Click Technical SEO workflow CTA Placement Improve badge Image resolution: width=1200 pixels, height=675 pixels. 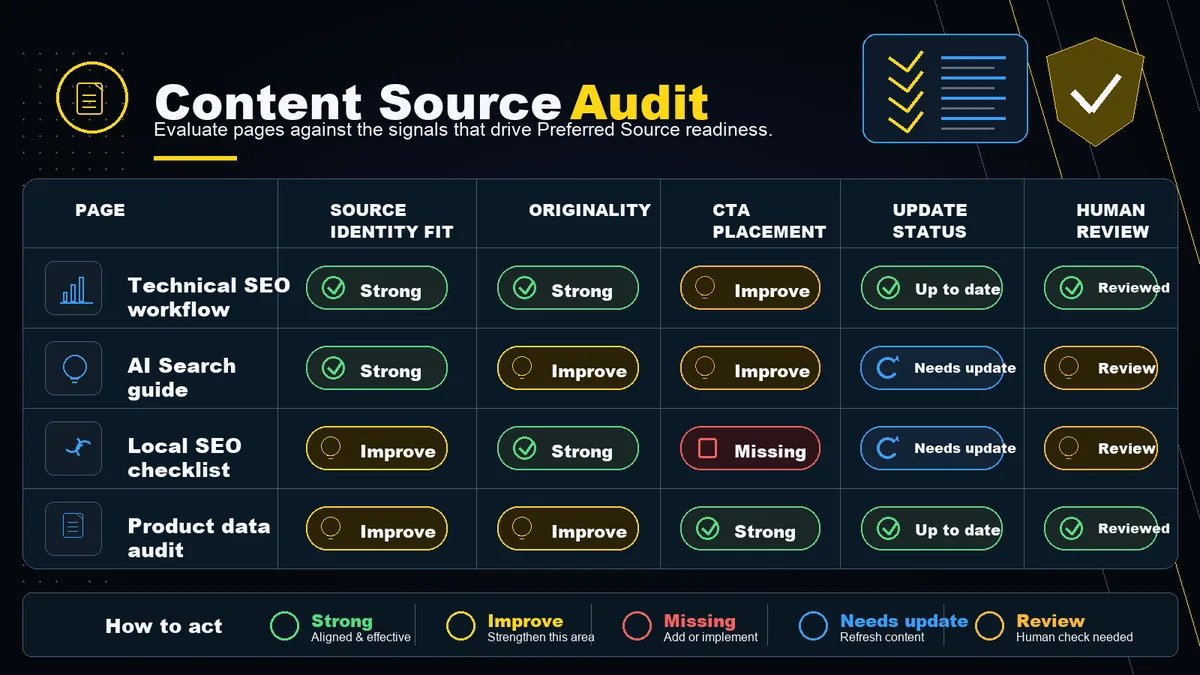(x=750, y=288)
